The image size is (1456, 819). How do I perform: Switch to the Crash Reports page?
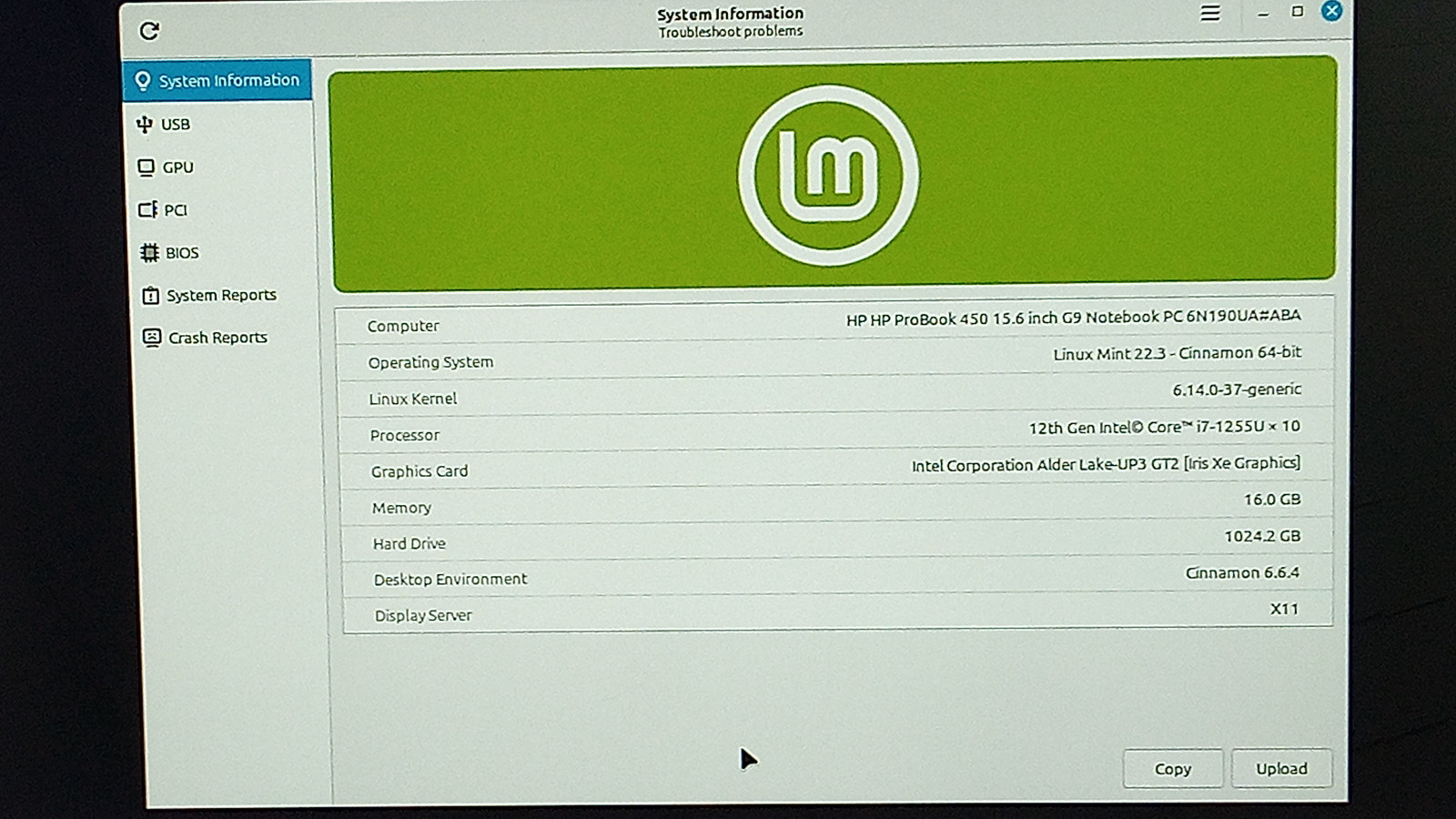coord(217,338)
